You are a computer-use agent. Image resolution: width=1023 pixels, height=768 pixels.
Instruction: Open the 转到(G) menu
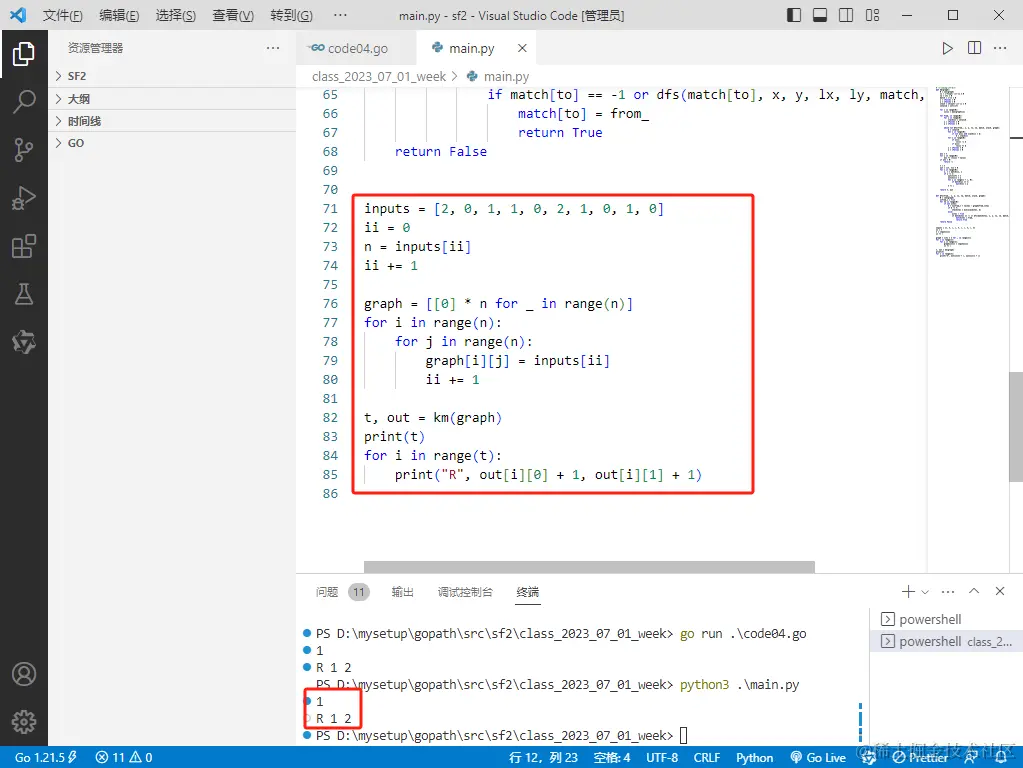291,15
